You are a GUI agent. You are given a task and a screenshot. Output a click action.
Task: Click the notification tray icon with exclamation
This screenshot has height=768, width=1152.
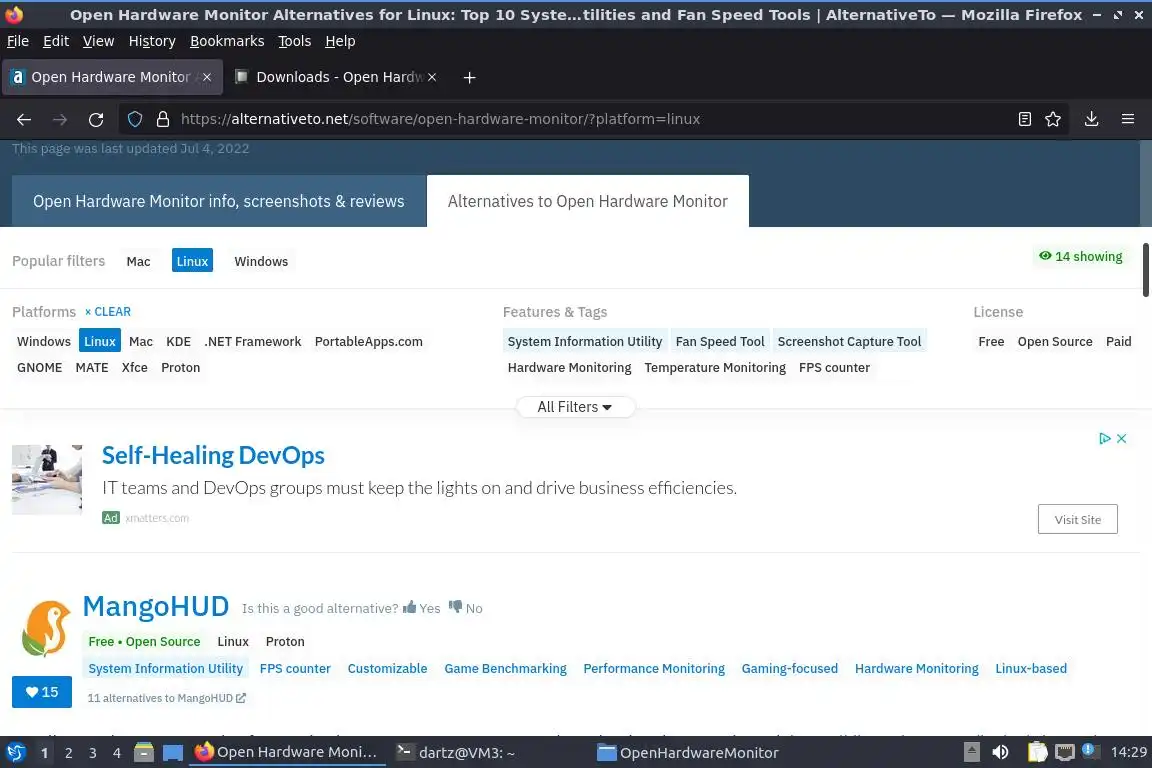click(1090, 751)
